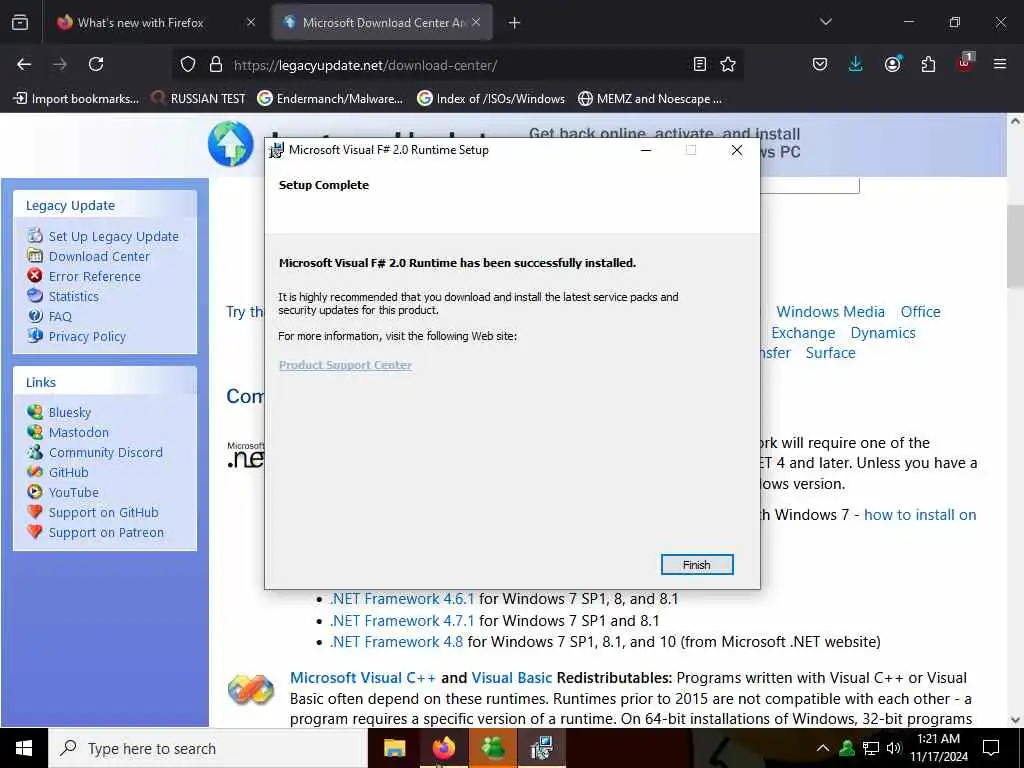Screen dimensions: 1024x768
Task: Download .NET Framework 4.6.1
Action: [x=402, y=599]
